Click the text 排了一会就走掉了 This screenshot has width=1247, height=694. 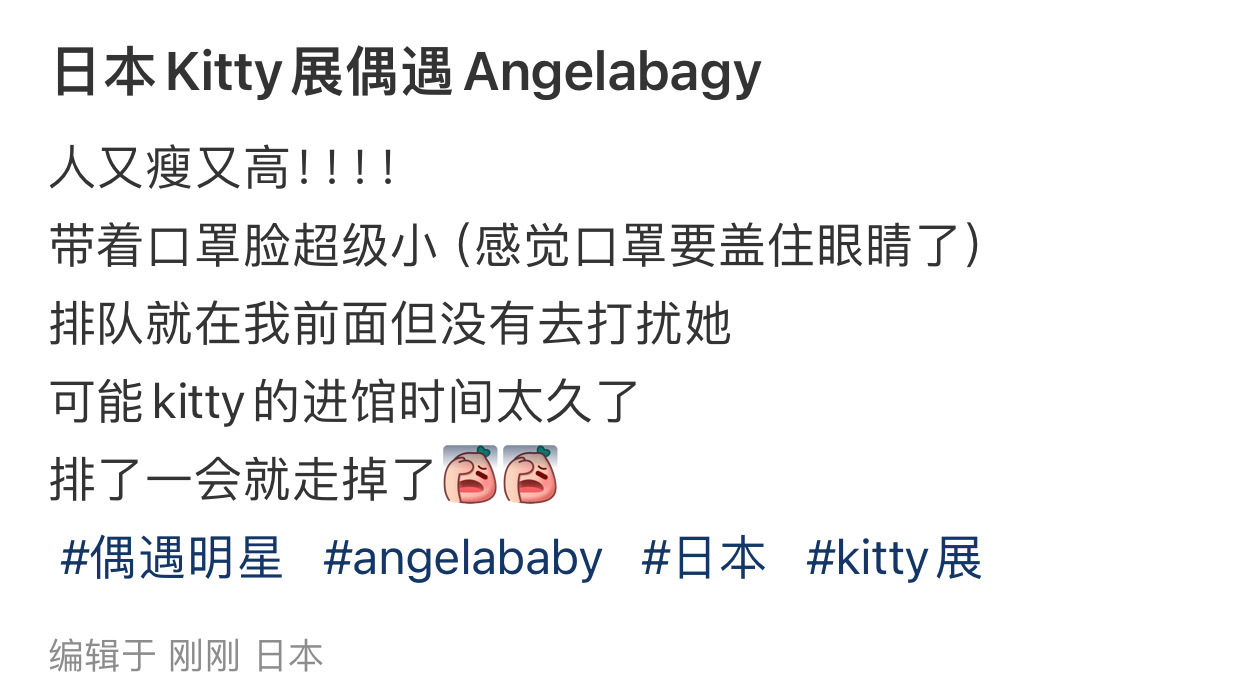coord(245,478)
